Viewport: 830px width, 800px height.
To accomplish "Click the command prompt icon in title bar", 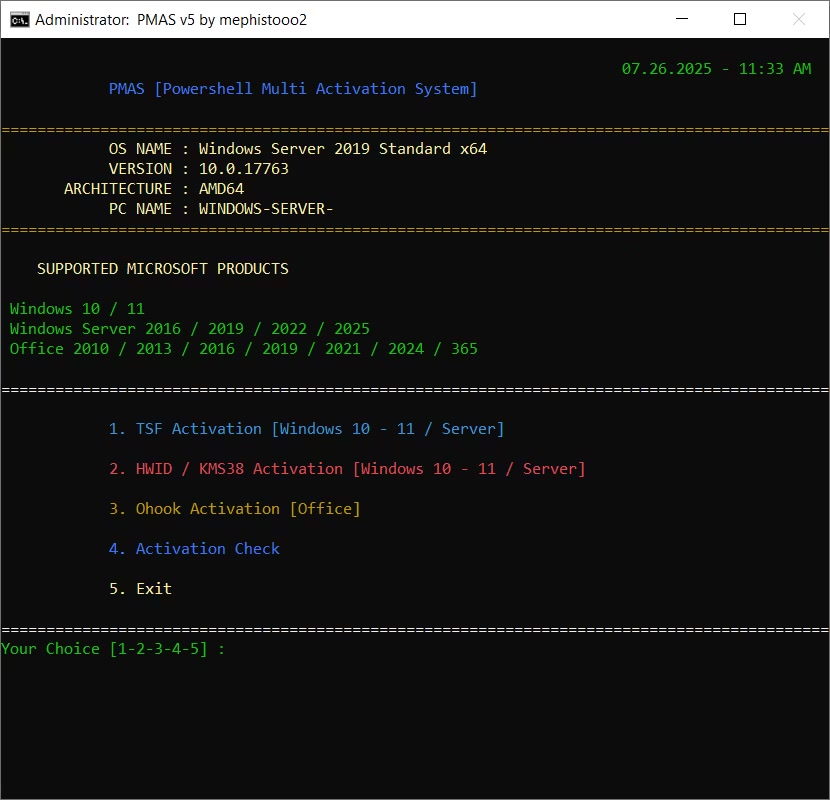I will (18, 19).
